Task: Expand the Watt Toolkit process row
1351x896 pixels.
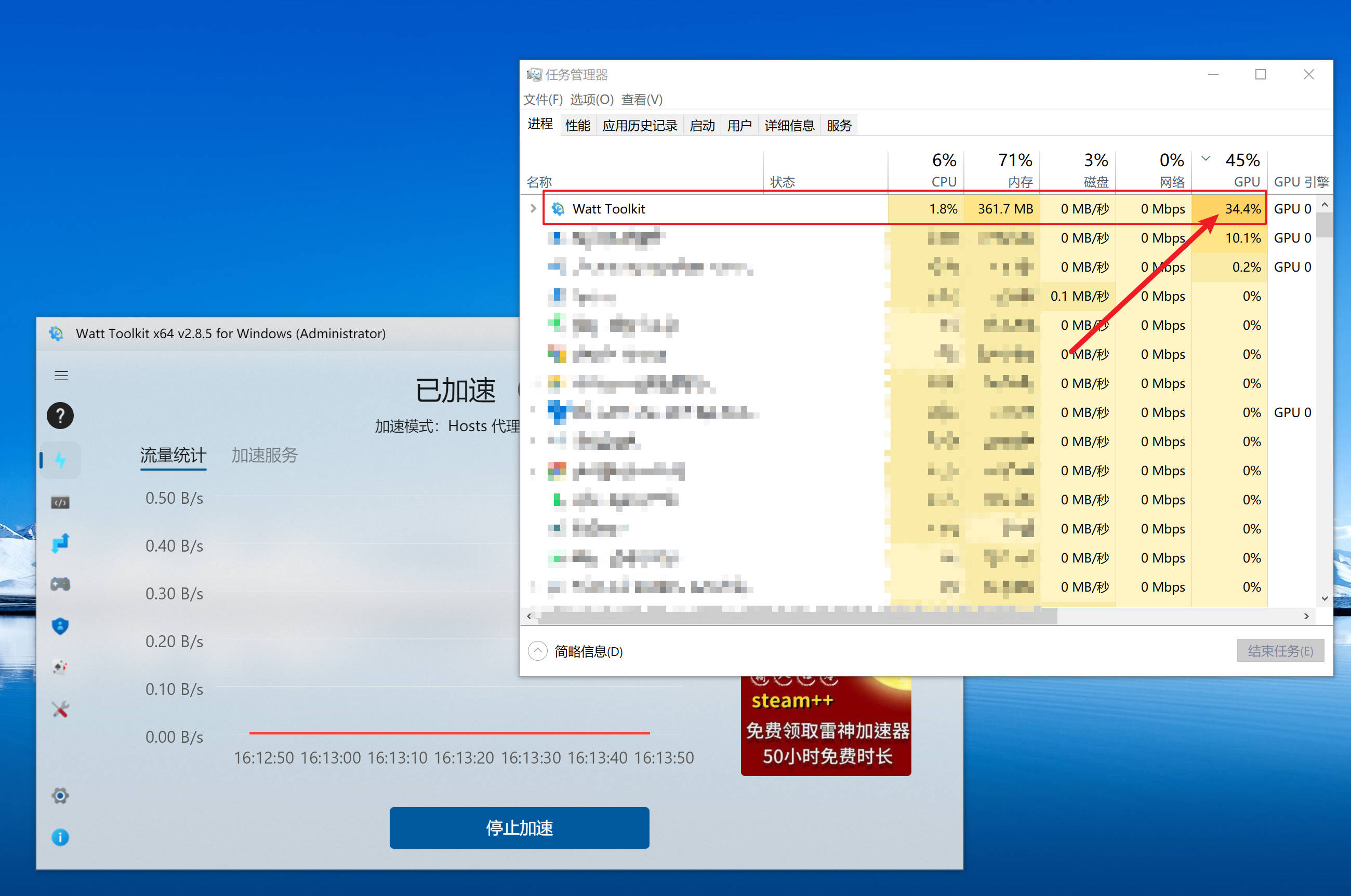Action: 533,209
